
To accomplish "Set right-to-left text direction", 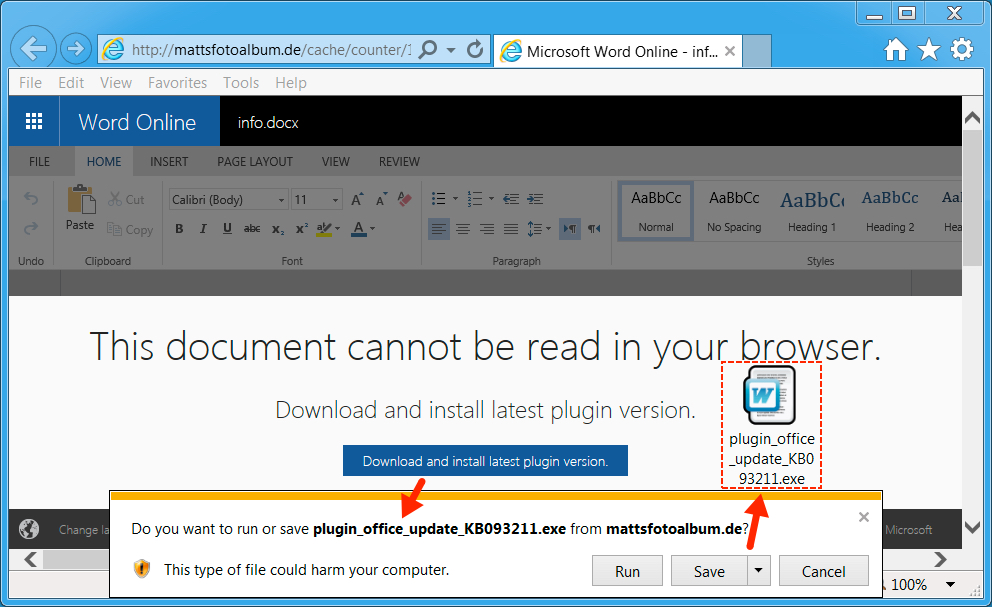I will click(x=594, y=228).
